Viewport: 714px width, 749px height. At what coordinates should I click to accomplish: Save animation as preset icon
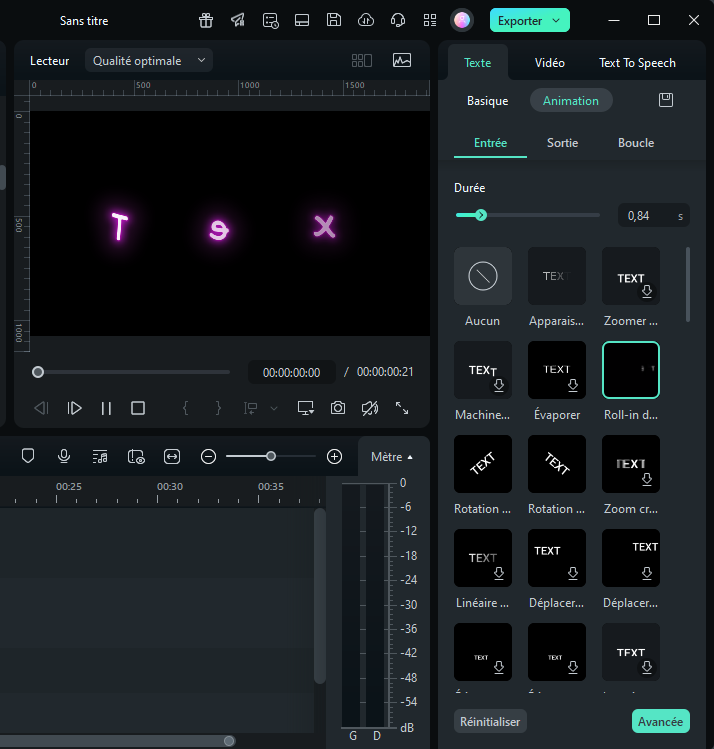tap(666, 100)
